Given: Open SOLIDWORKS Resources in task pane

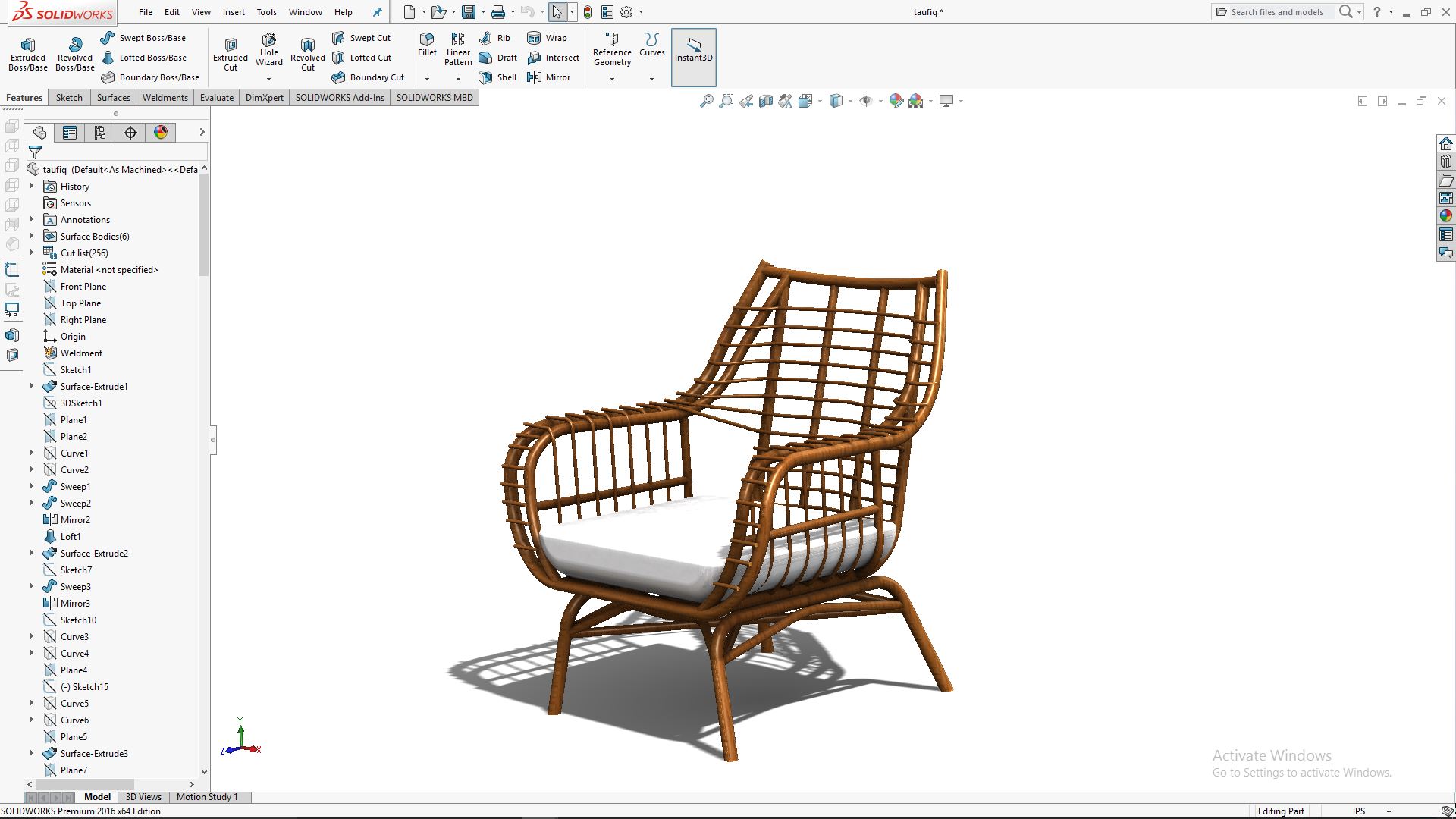Looking at the screenshot, I should 1445,143.
